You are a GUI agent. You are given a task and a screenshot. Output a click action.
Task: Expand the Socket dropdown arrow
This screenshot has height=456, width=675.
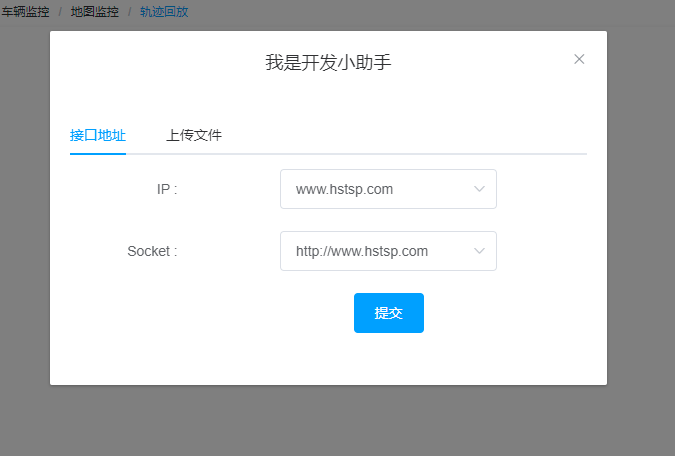pos(479,251)
